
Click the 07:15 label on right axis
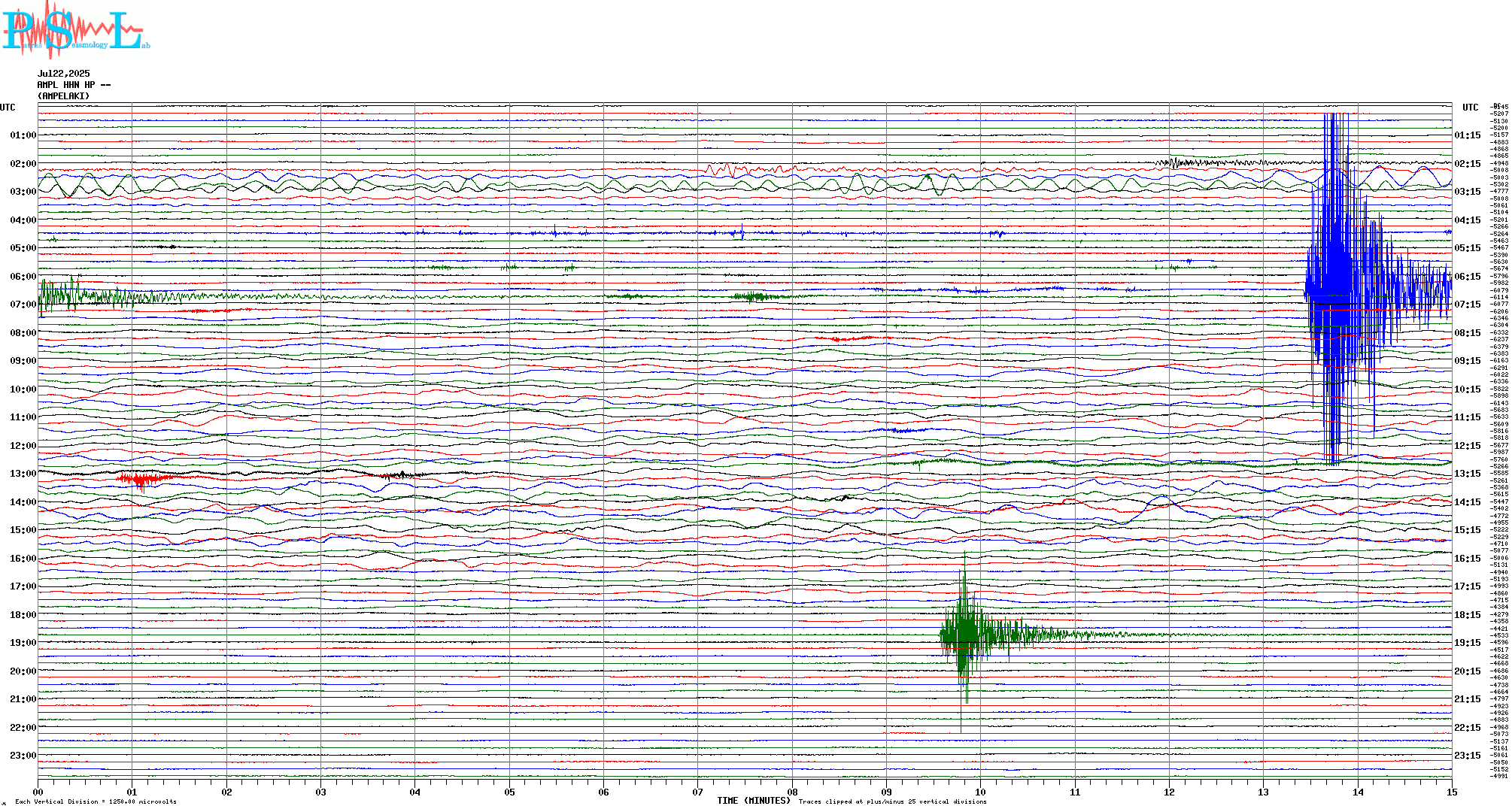click(x=1468, y=304)
